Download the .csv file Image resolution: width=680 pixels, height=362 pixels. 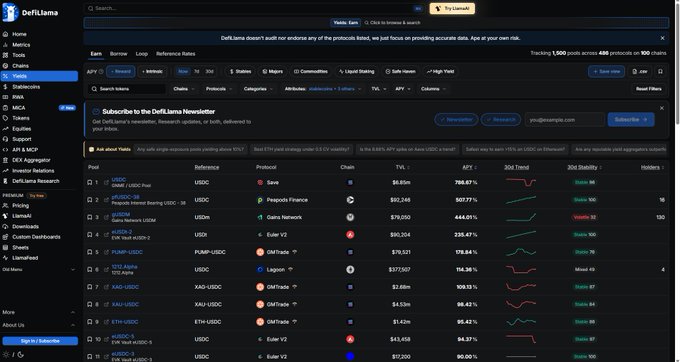(x=640, y=72)
